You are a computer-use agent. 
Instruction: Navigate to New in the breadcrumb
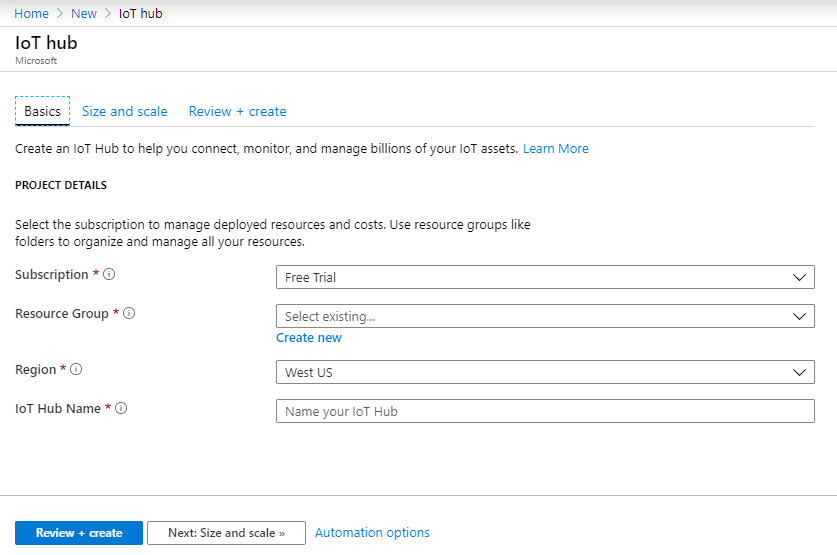(84, 13)
